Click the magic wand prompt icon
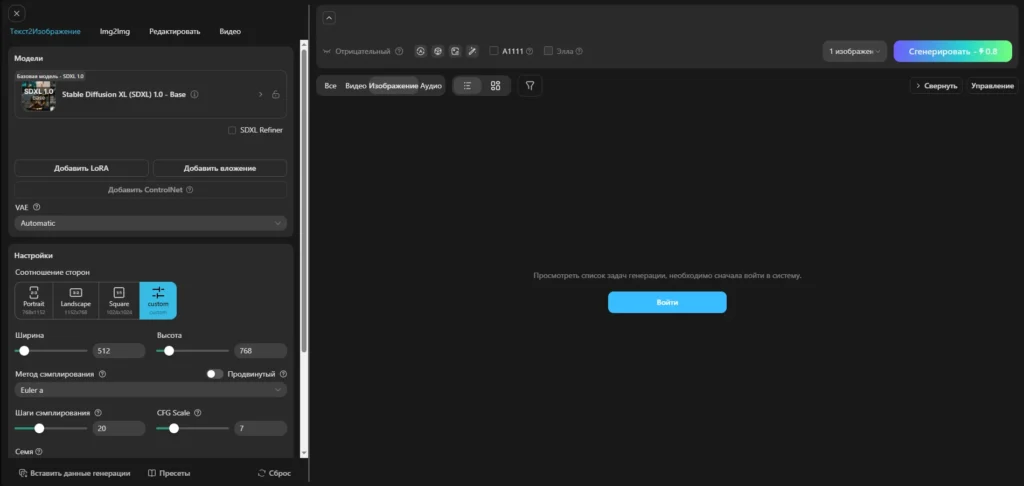 (472, 51)
